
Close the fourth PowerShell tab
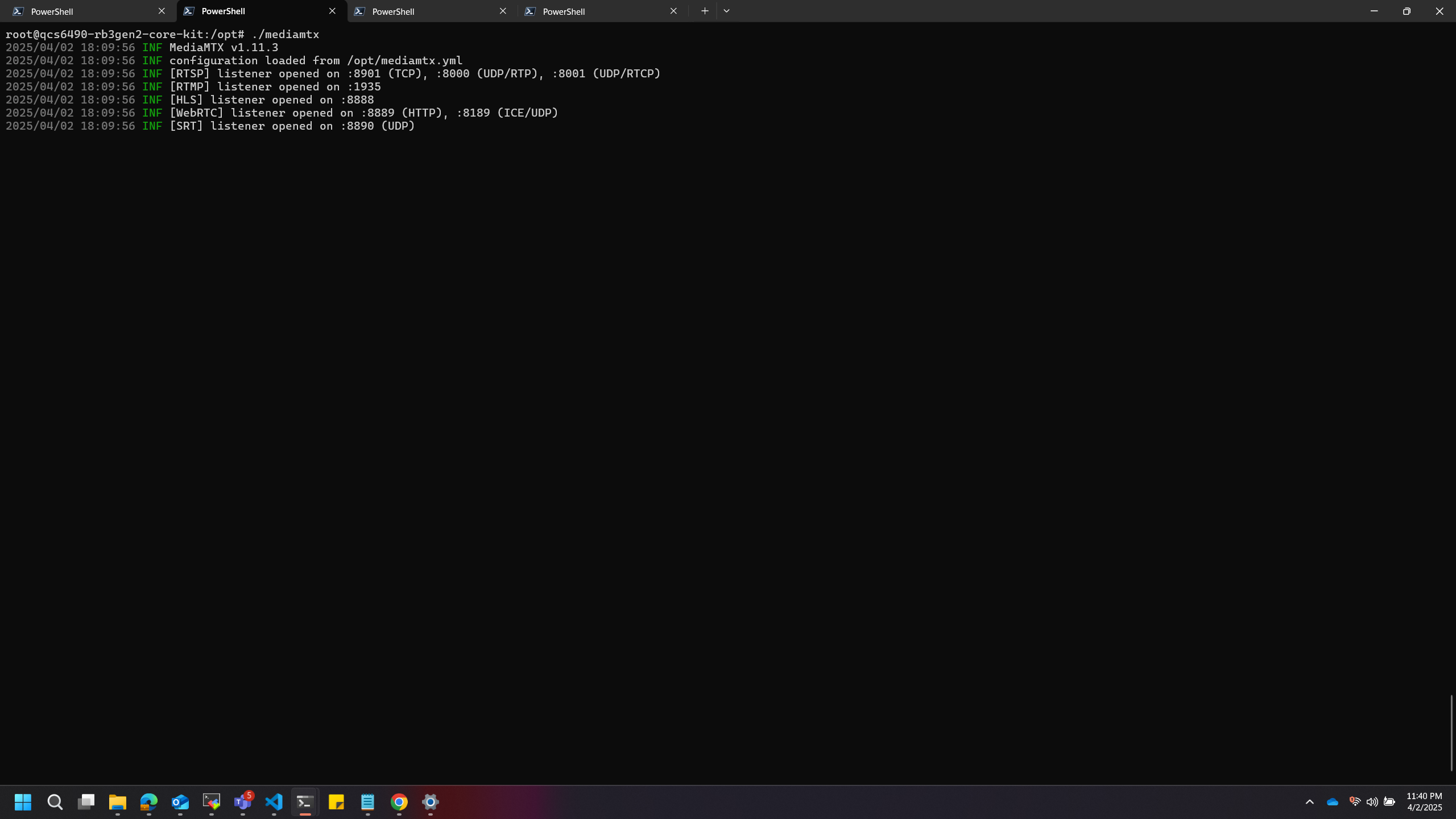point(673,11)
